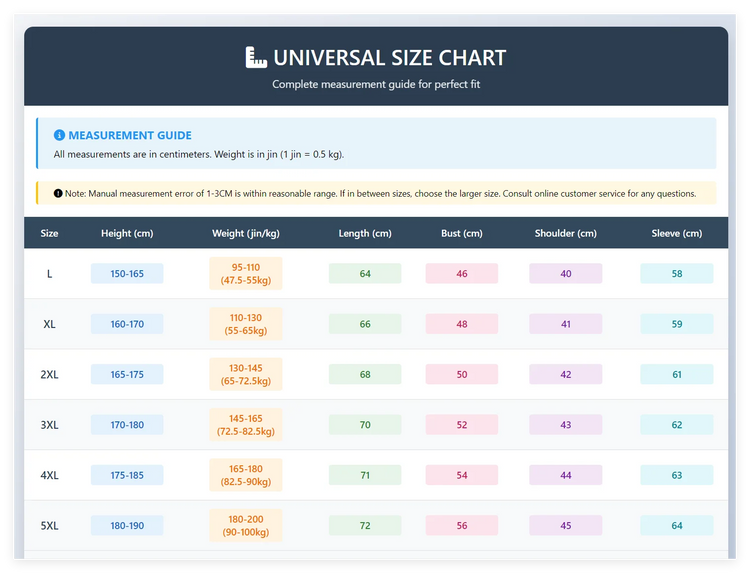Click the 3XL size label
The height and width of the screenshot is (573, 750).
(50, 425)
